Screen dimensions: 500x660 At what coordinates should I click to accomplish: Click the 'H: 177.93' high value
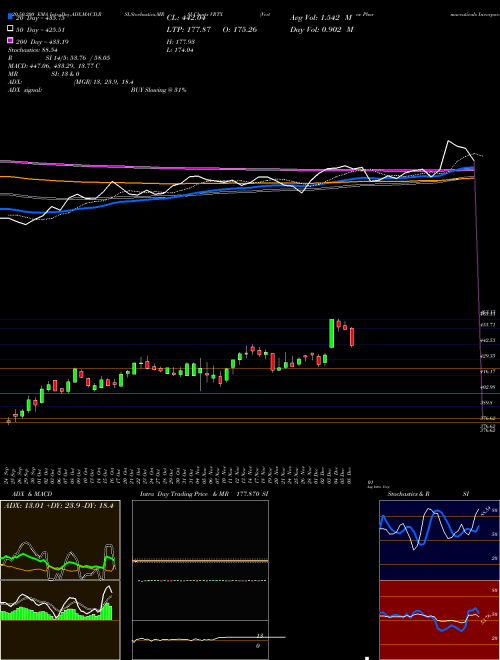pos(181,42)
